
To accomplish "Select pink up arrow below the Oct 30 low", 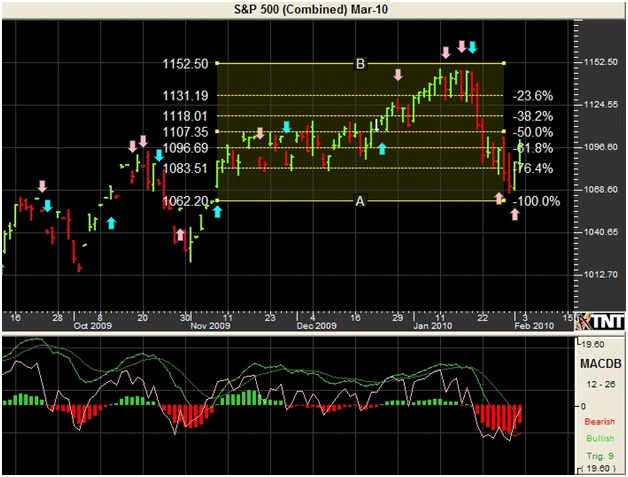I will point(180,235).
